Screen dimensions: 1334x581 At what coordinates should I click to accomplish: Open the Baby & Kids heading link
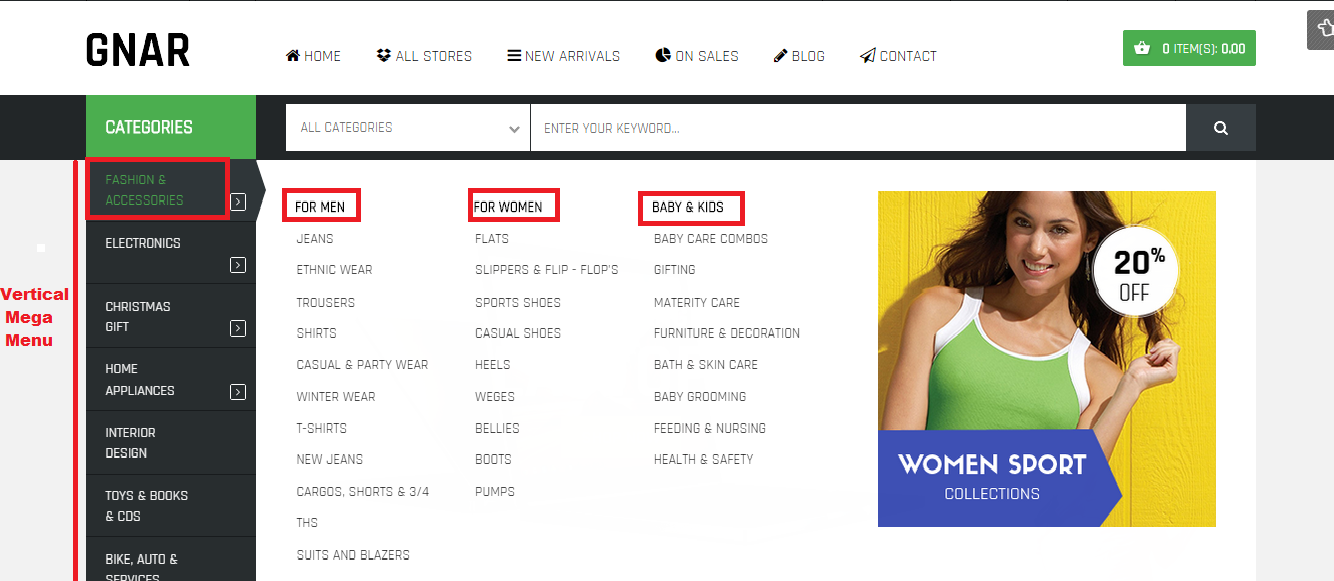(x=688, y=207)
